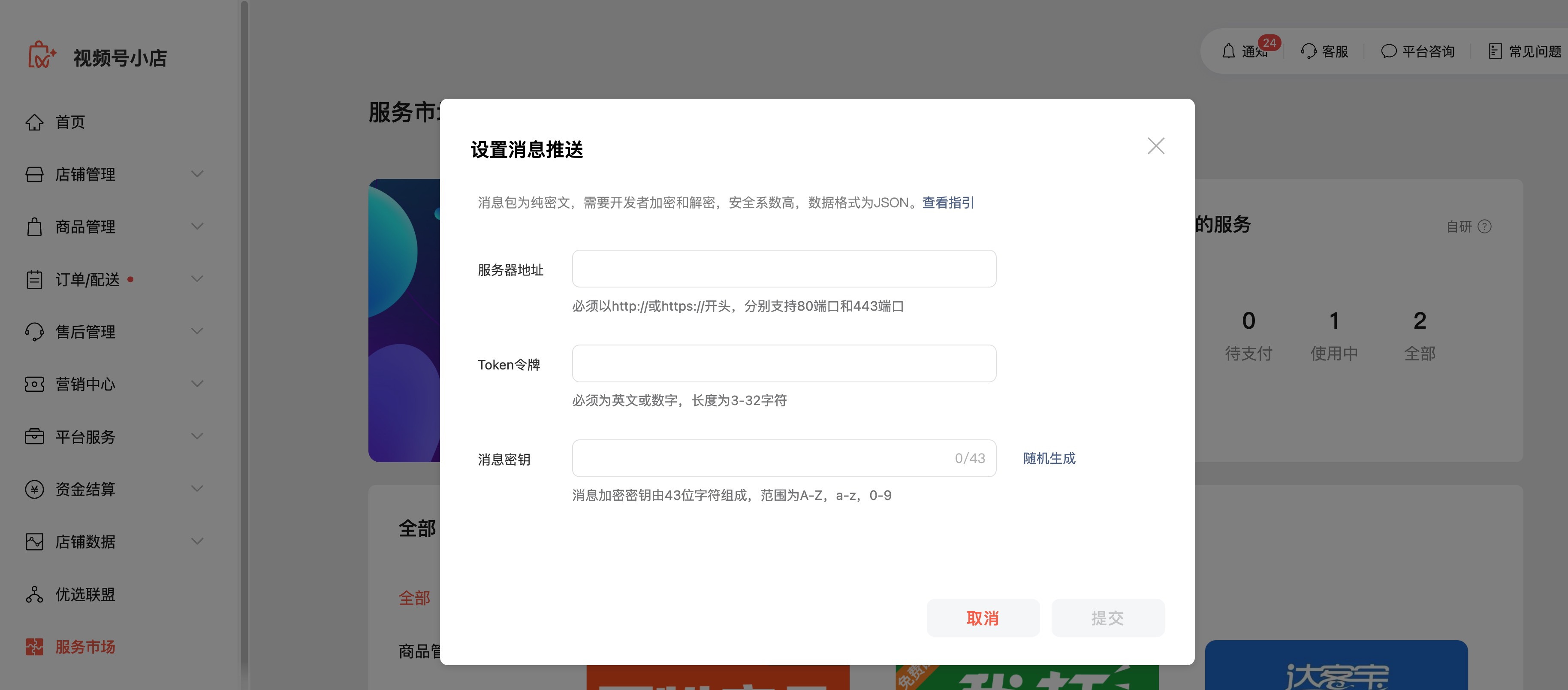Click the 常见问题 document icon
Image resolution: width=1568 pixels, height=690 pixels.
1495,51
